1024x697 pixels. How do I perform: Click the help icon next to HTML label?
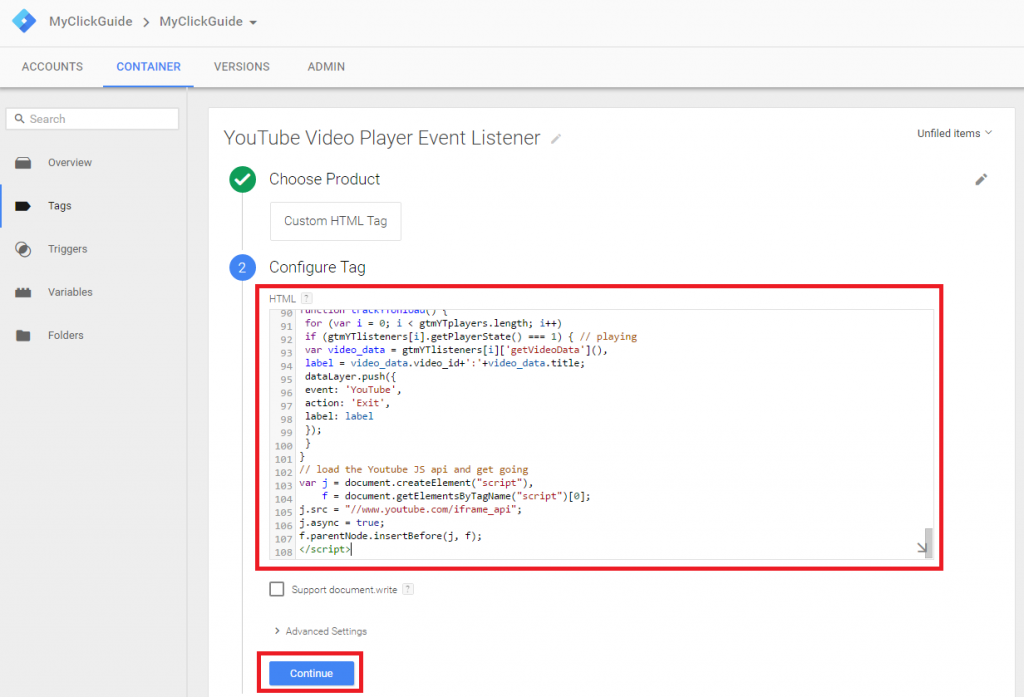[x=306, y=298]
